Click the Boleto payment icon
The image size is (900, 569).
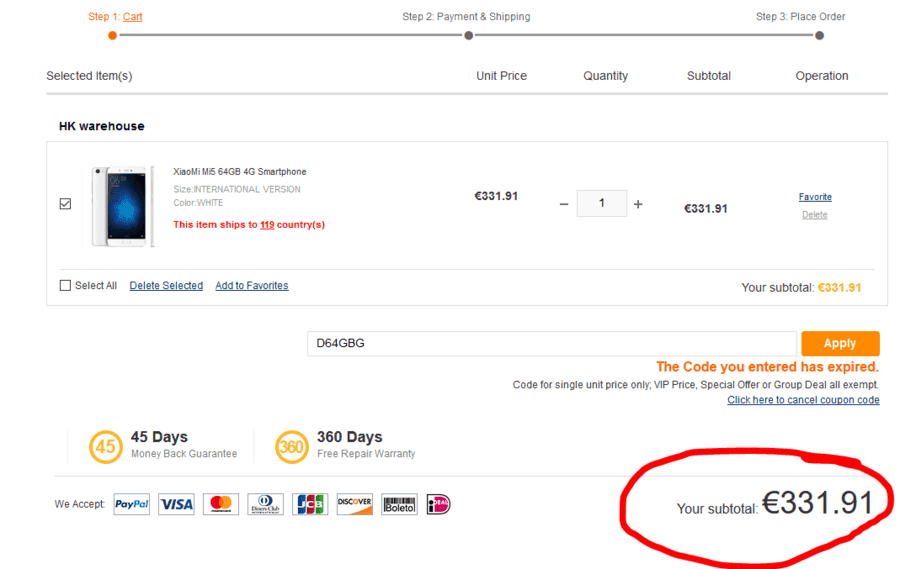coord(399,504)
